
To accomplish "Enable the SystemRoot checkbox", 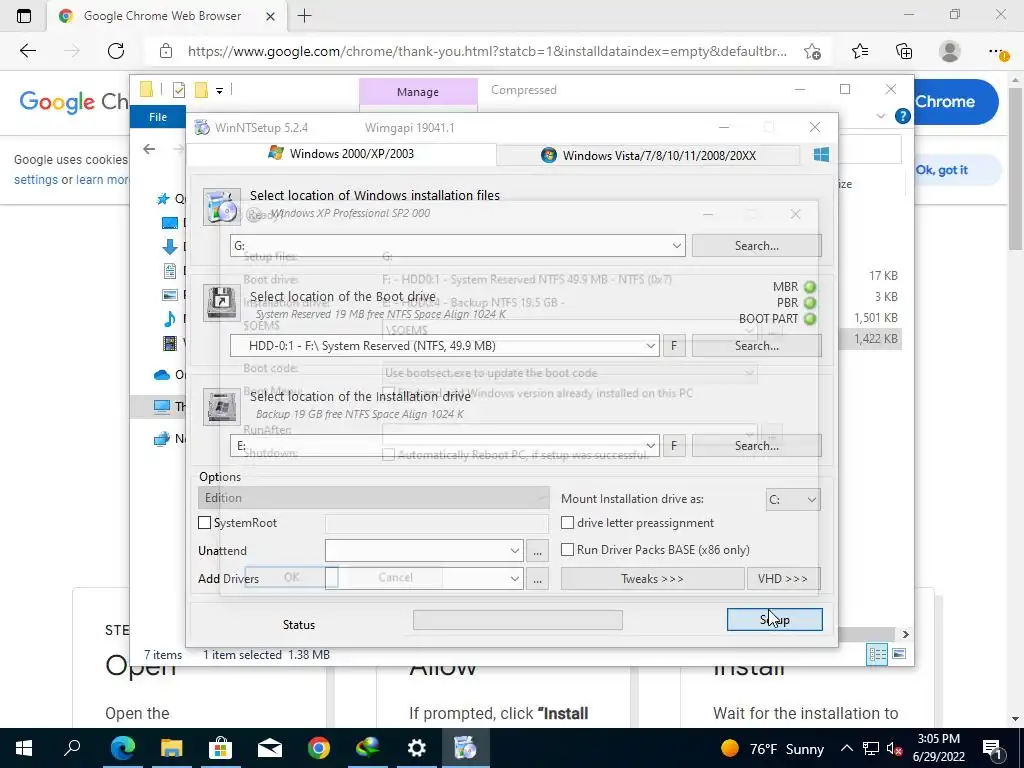I will pos(204,522).
